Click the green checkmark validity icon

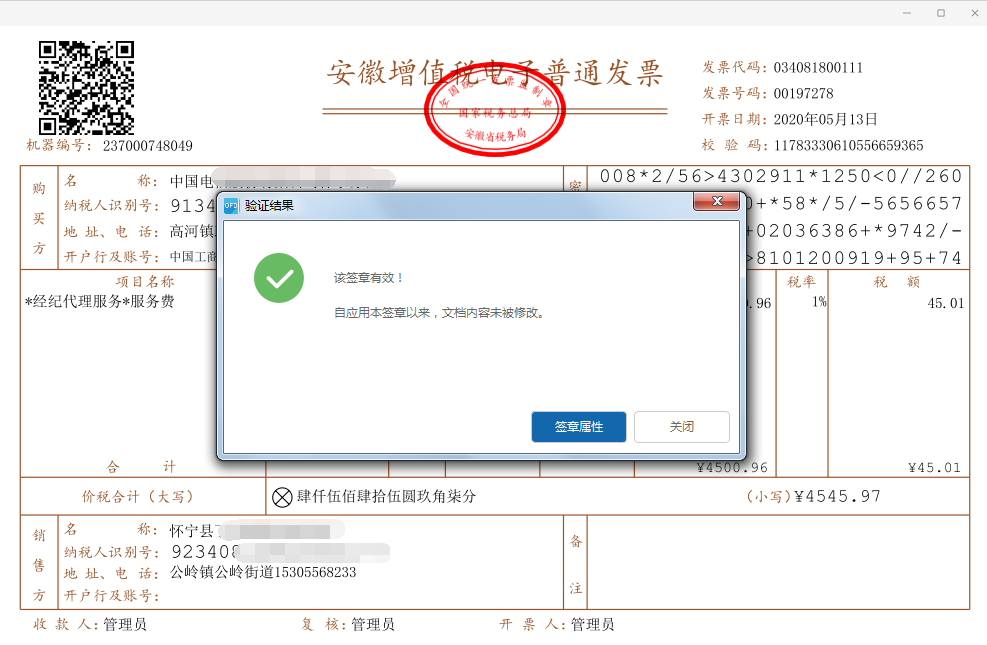(x=279, y=278)
